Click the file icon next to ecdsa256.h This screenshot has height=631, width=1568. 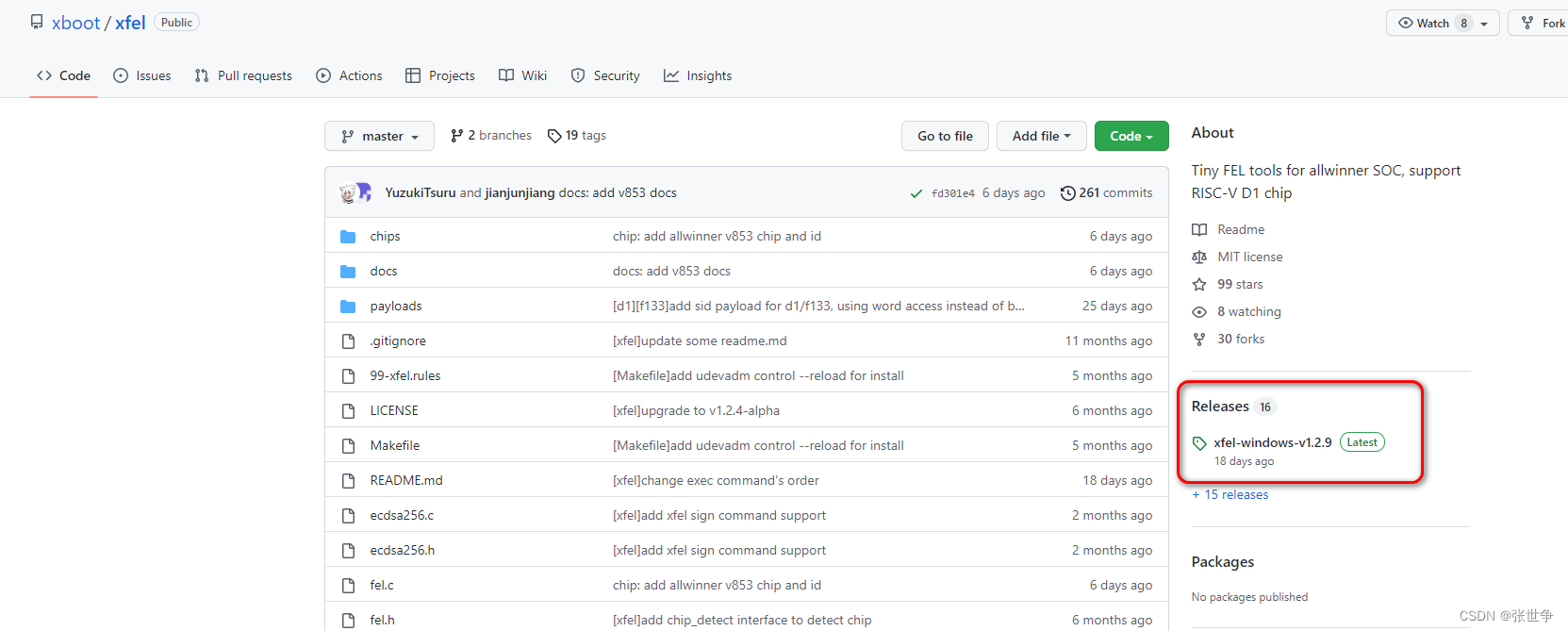click(x=348, y=551)
